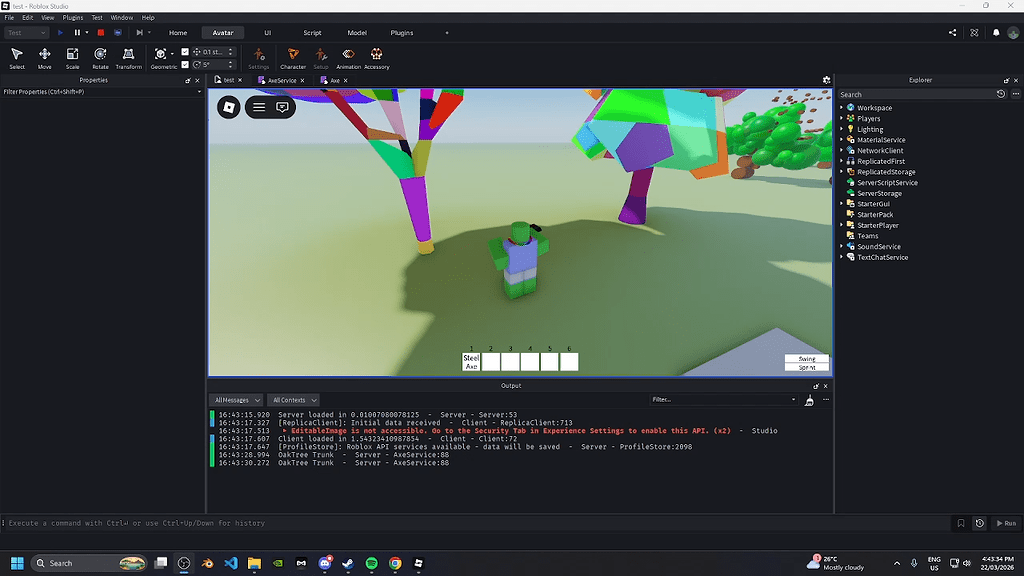Select Teams in Explorer

867,236
